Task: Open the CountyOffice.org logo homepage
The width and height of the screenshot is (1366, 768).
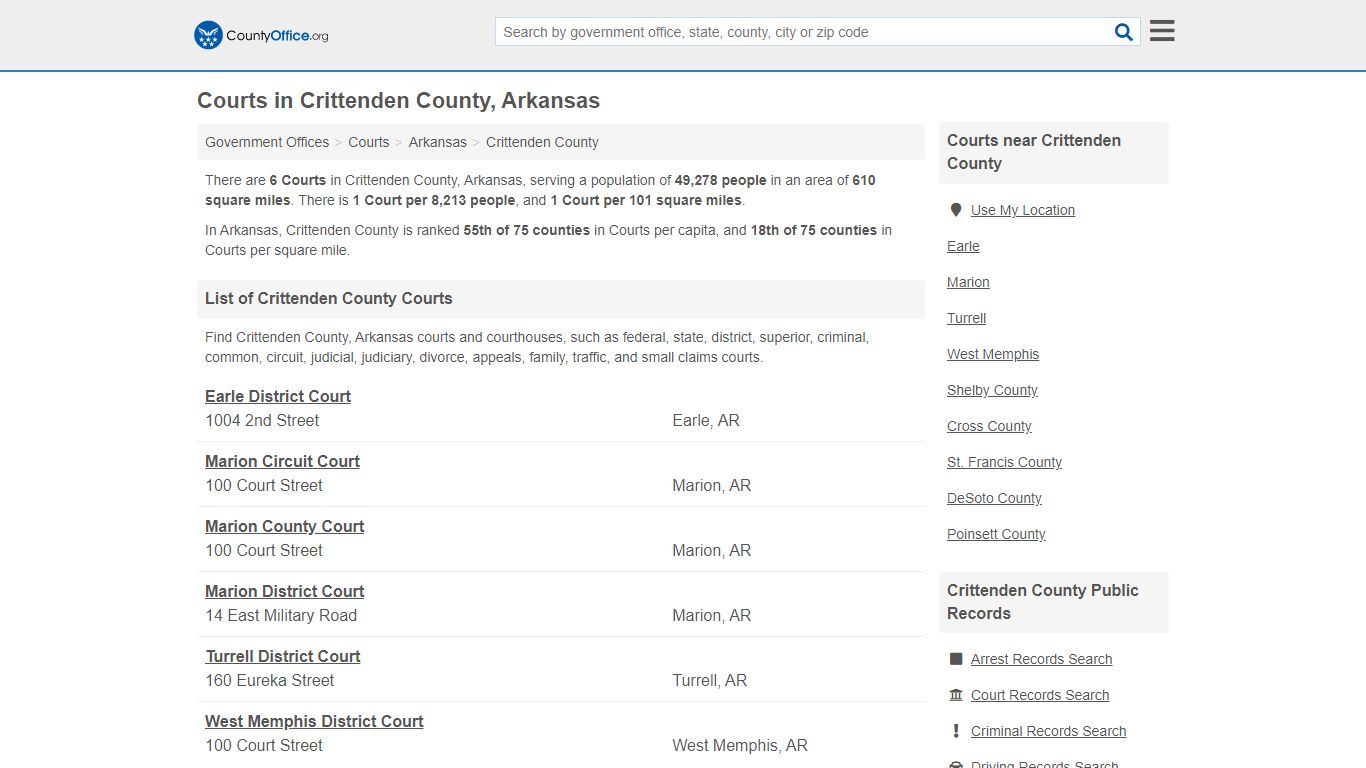Action: [x=261, y=35]
